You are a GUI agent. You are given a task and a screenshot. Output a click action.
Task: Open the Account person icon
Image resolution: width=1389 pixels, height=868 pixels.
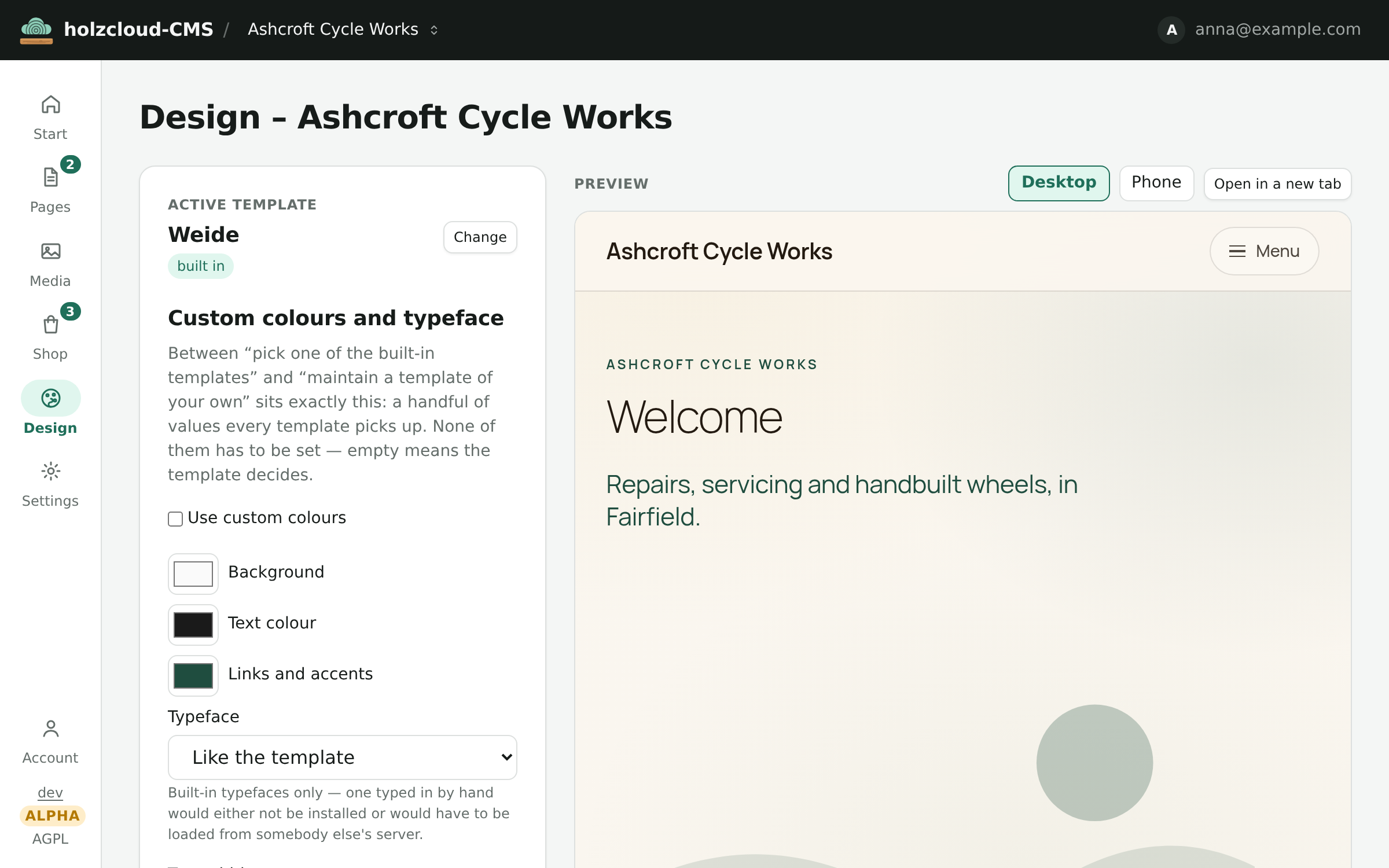pyautogui.click(x=50, y=729)
